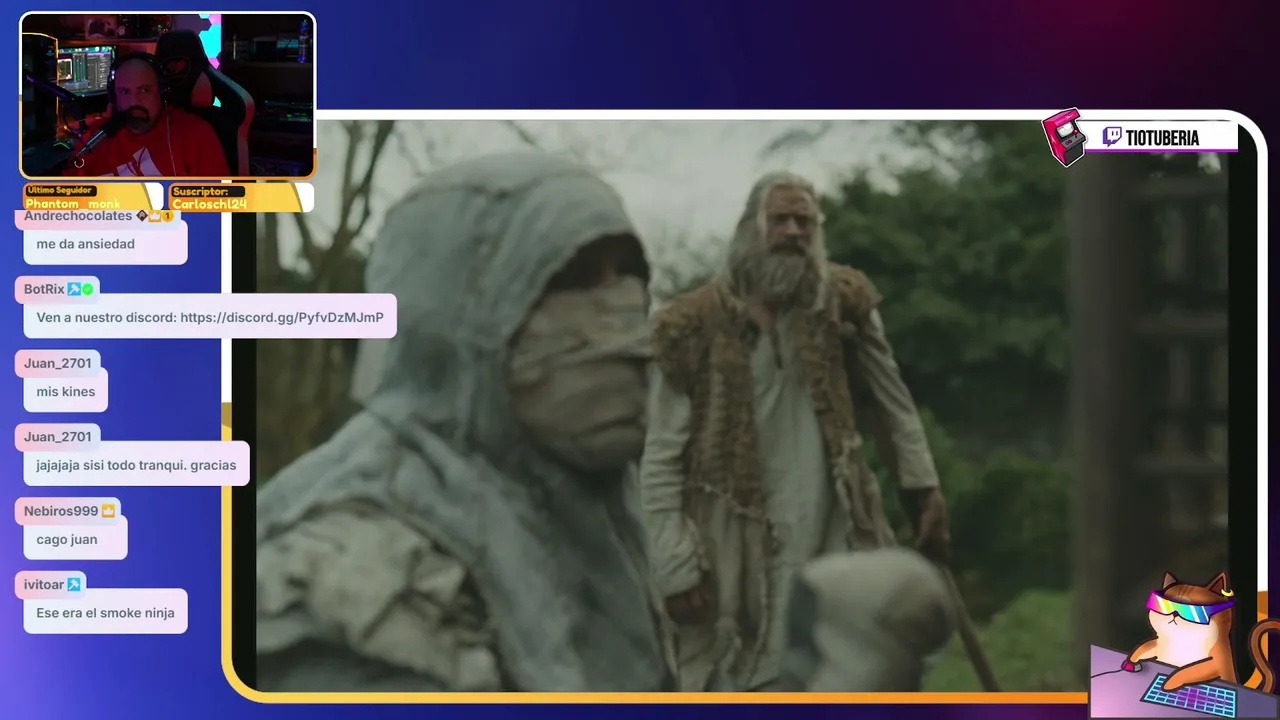Screen dimensions: 1280x720
Task: Click the crown badge next to Nebiros999
Action: click(108, 511)
